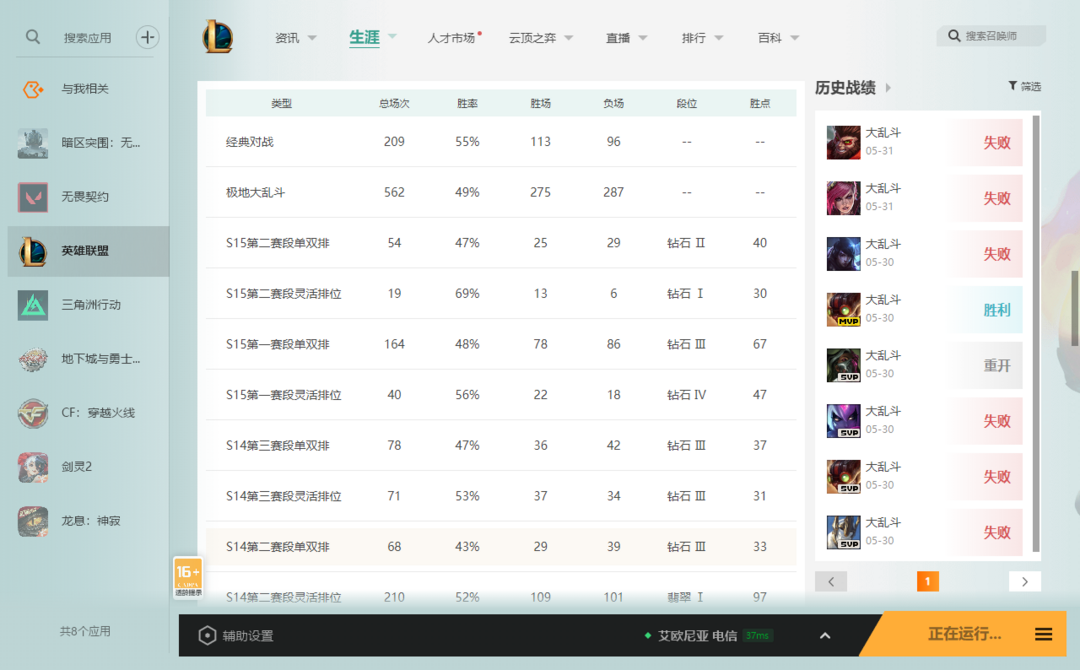Click the match history scrollbar
The height and width of the screenshot is (670, 1080).
coord(1036,334)
